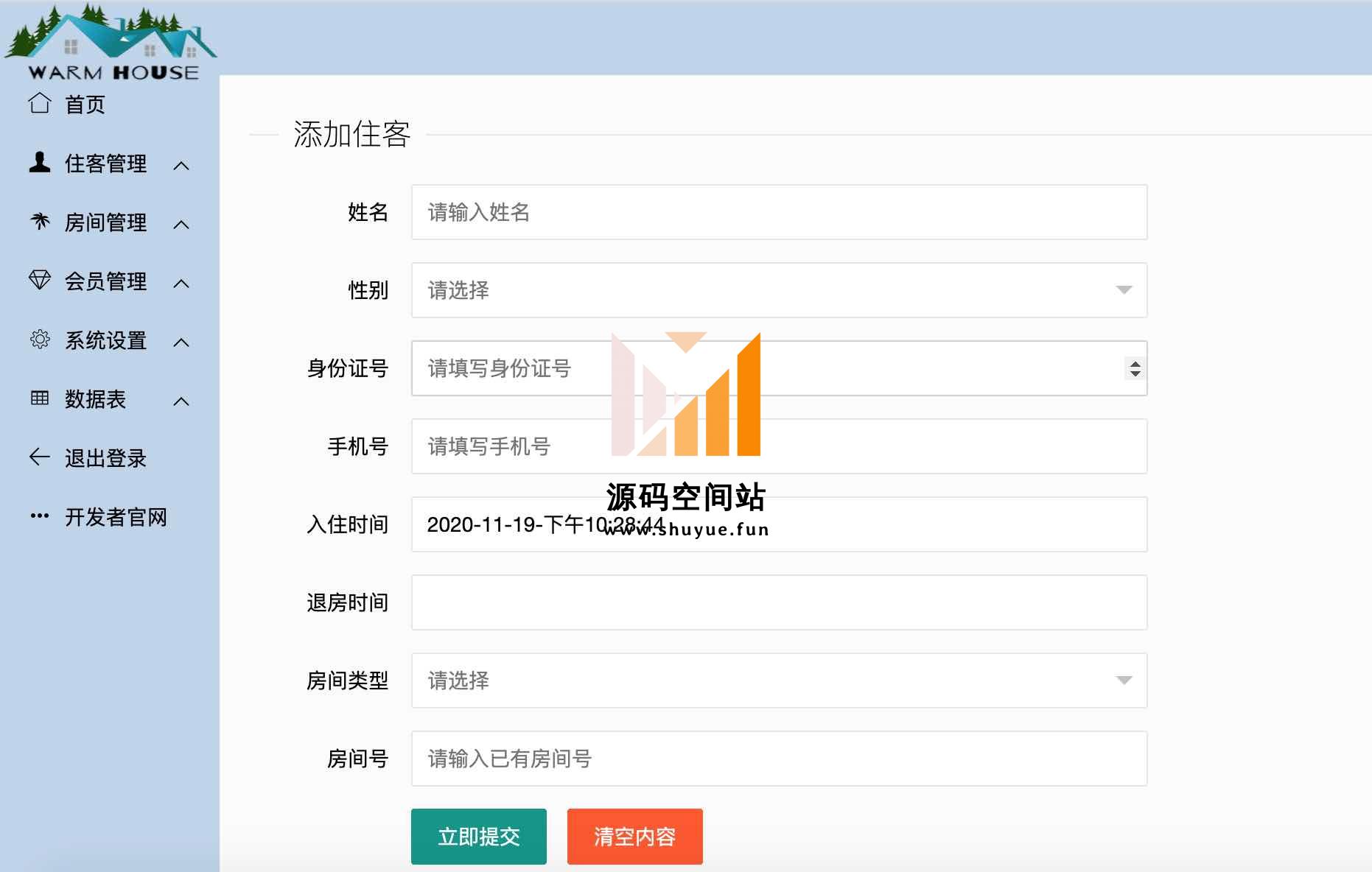Viewport: 1372px width, 872px height.
Task: Click the 房间号 label
Action: tap(358, 759)
